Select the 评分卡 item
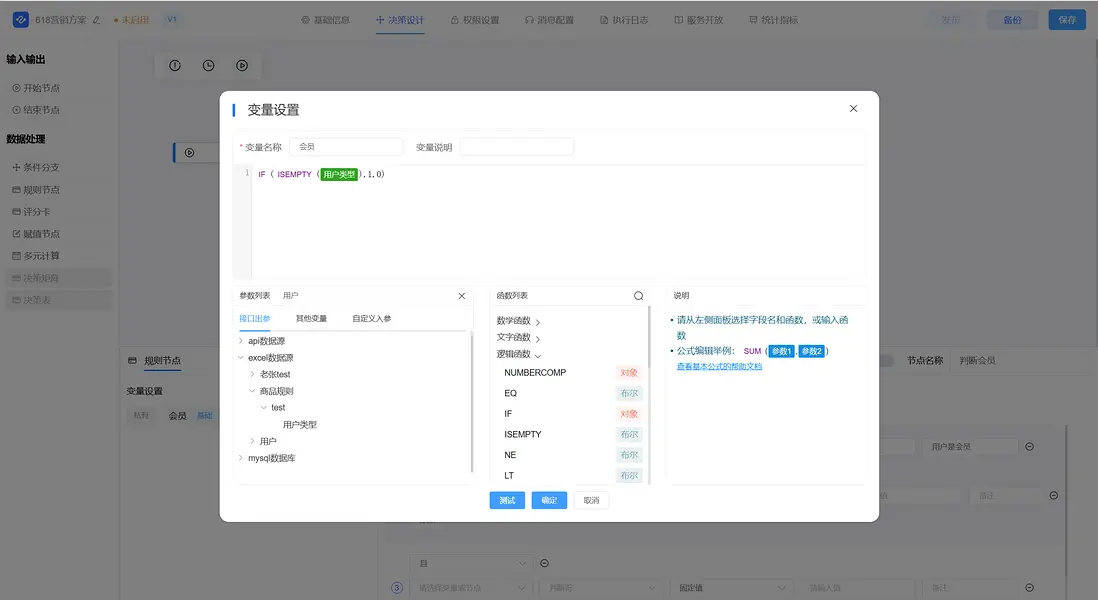Image resolution: width=1098 pixels, height=600 pixels. [32, 211]
